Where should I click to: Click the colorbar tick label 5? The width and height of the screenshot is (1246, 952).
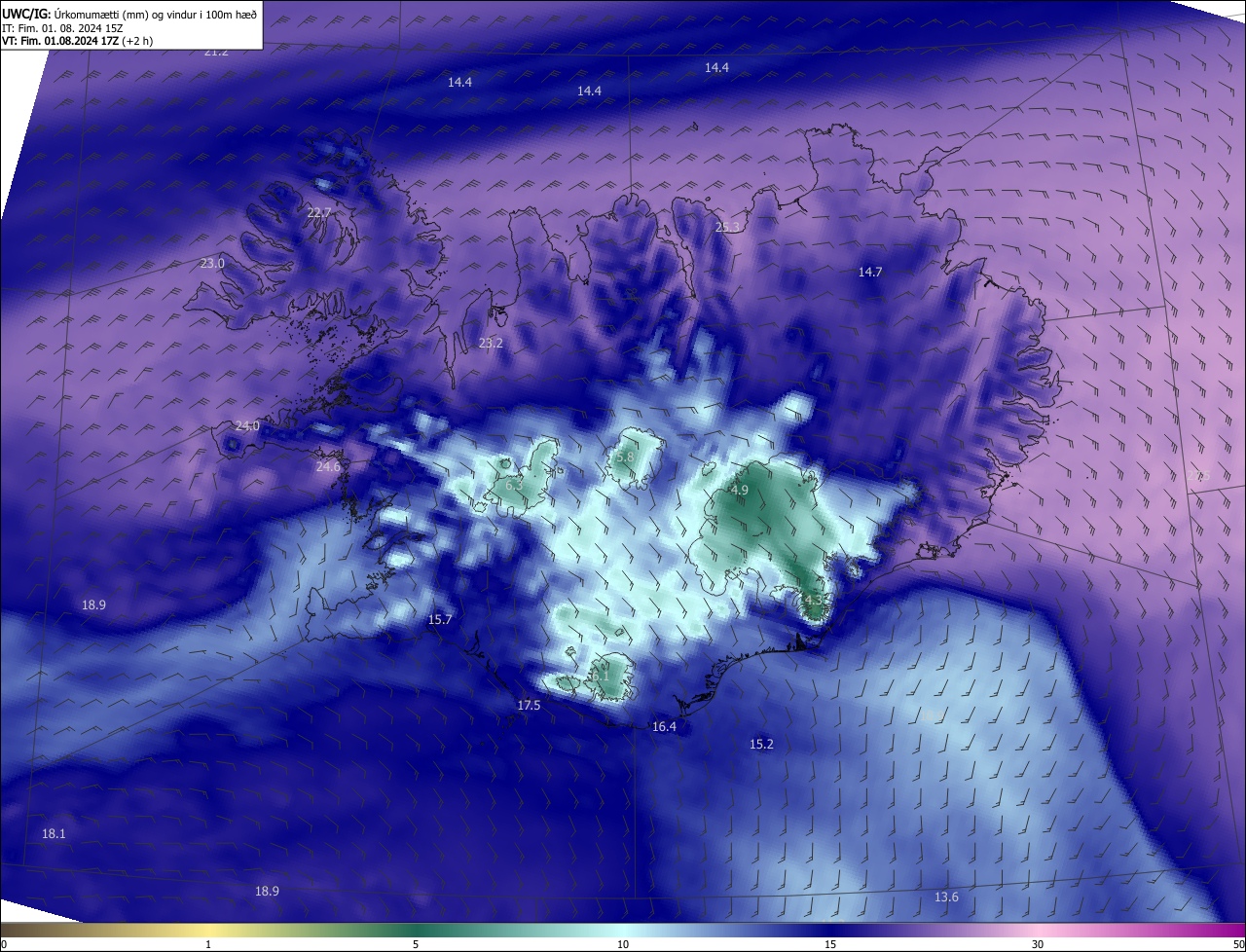[416, 944]
